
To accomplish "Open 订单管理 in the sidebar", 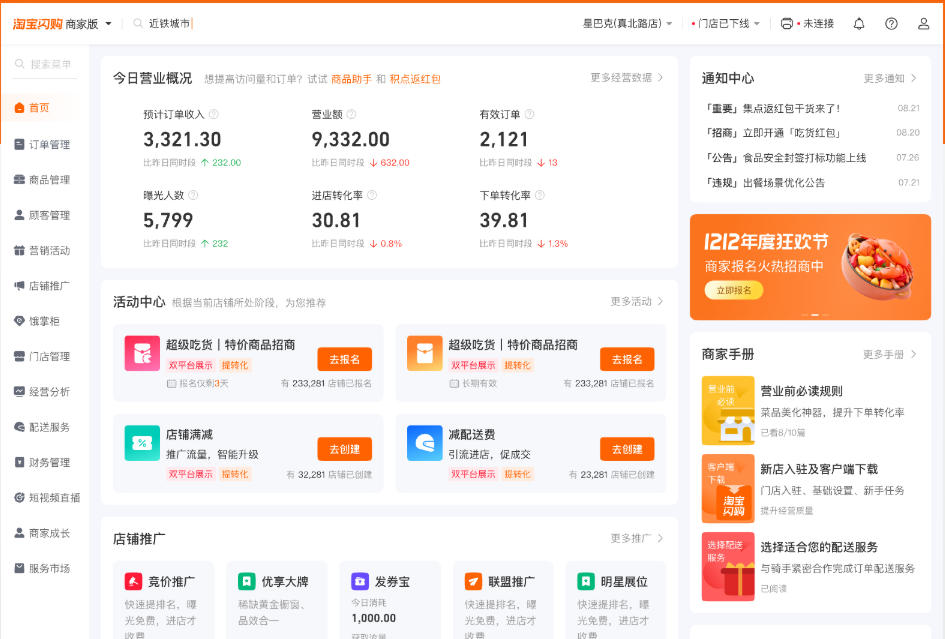I will click(45, 143).
